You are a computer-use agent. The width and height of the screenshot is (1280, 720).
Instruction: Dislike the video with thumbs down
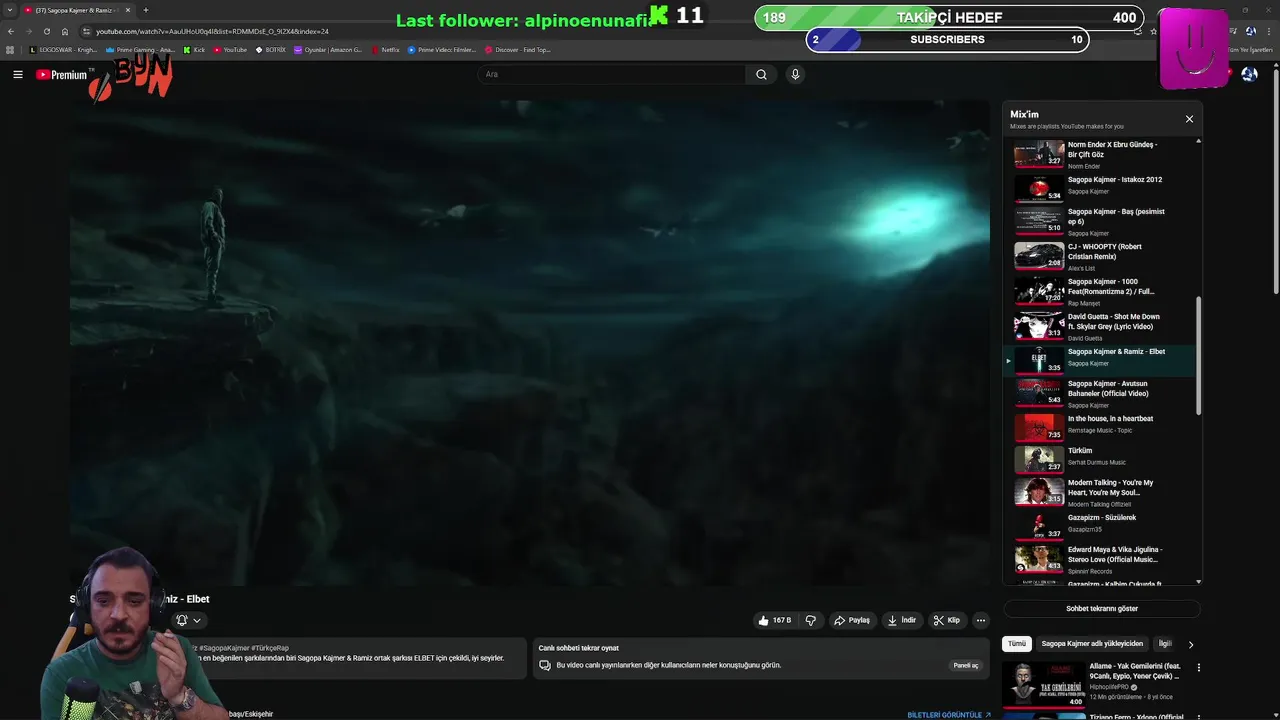point(811,620)
